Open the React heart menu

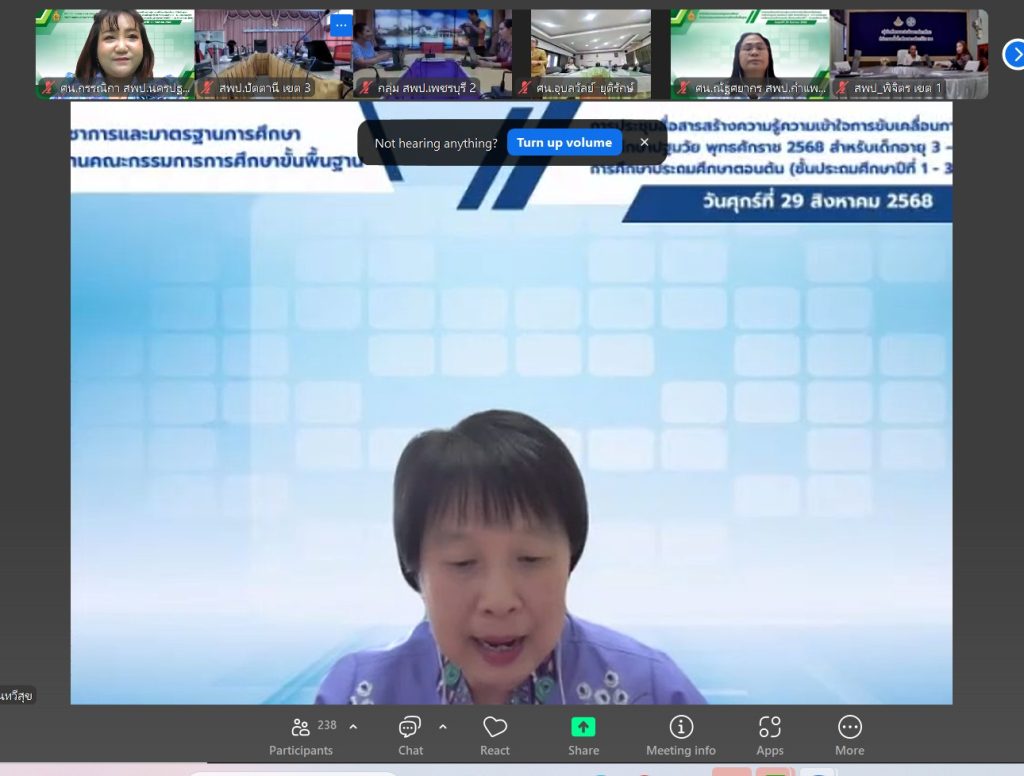tap(495, 735)
